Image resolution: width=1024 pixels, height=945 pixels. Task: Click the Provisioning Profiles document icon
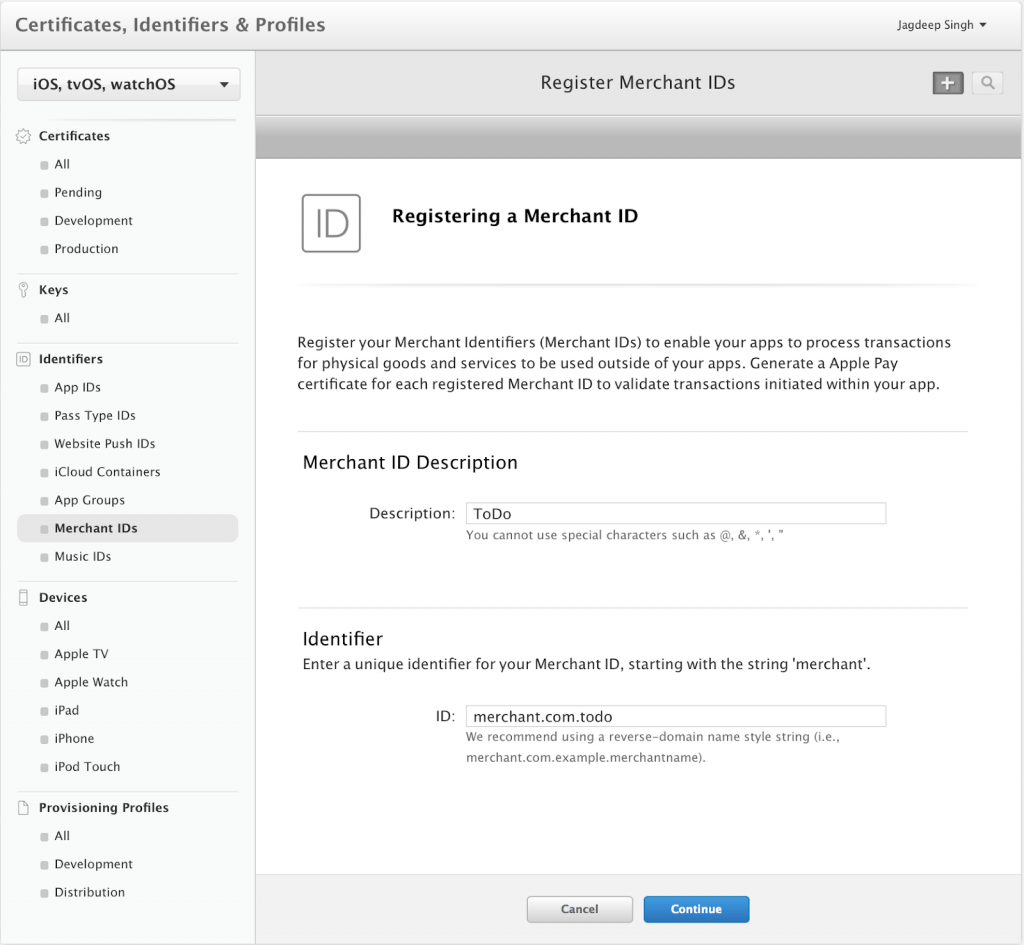click(x=24, y=808)
